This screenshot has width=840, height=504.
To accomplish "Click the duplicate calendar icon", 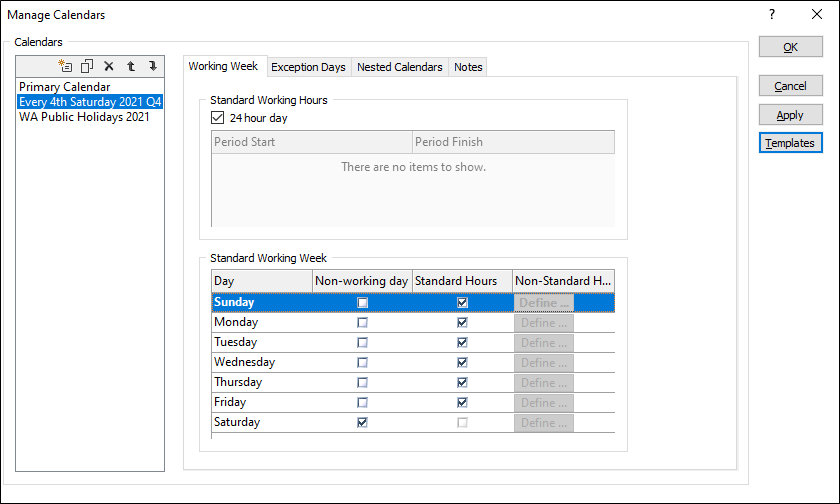I will click(87, 66).
